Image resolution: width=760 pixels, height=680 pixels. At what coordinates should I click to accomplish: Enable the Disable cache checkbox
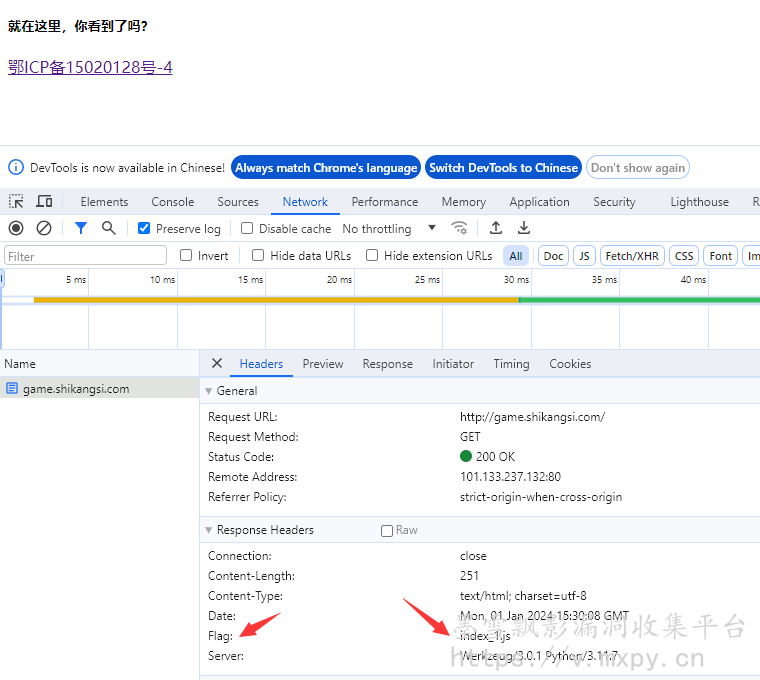[247, 228]
